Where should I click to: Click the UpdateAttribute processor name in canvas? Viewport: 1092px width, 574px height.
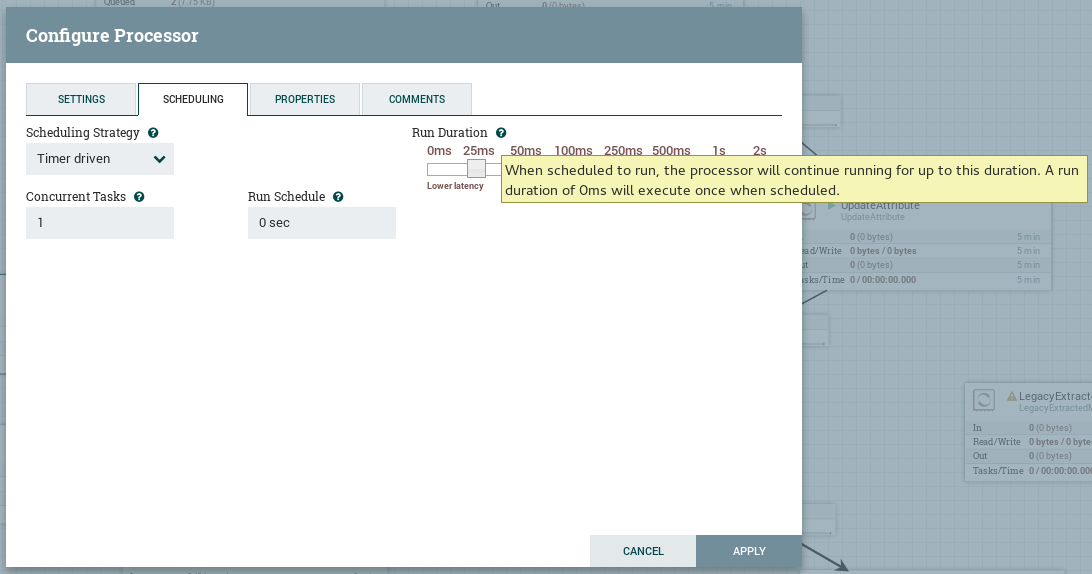[880, 205]
